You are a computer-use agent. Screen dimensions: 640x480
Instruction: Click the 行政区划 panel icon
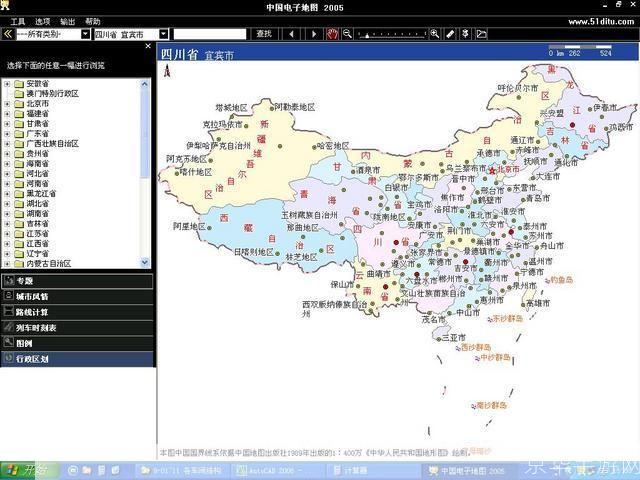click(8, 358)
